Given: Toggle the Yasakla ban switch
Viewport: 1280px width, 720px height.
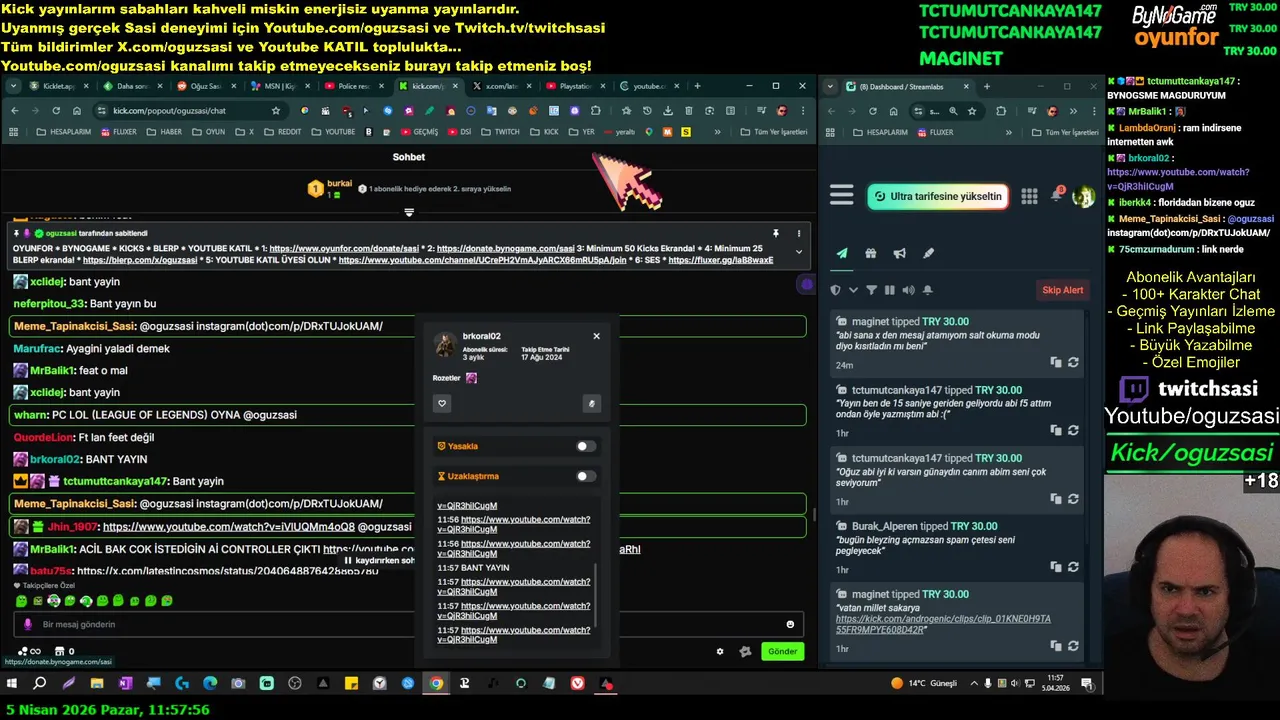Looking at the screenshot, I should [586, 446].
